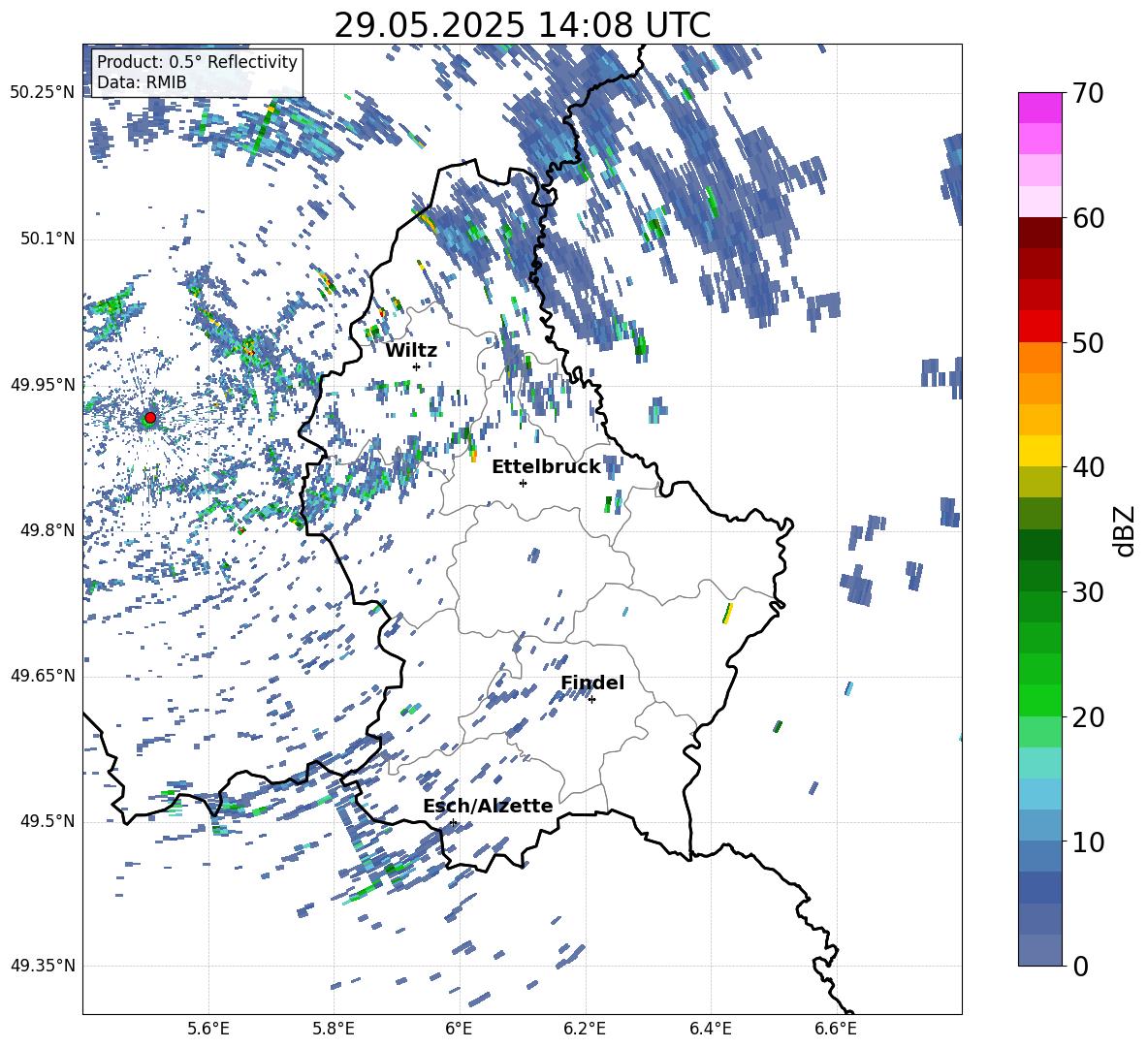Click the yellow colorbar swatch at 40
Image resolution: width=1148 pixels, height=1048 pixels.
click(x=1040, y=451)
